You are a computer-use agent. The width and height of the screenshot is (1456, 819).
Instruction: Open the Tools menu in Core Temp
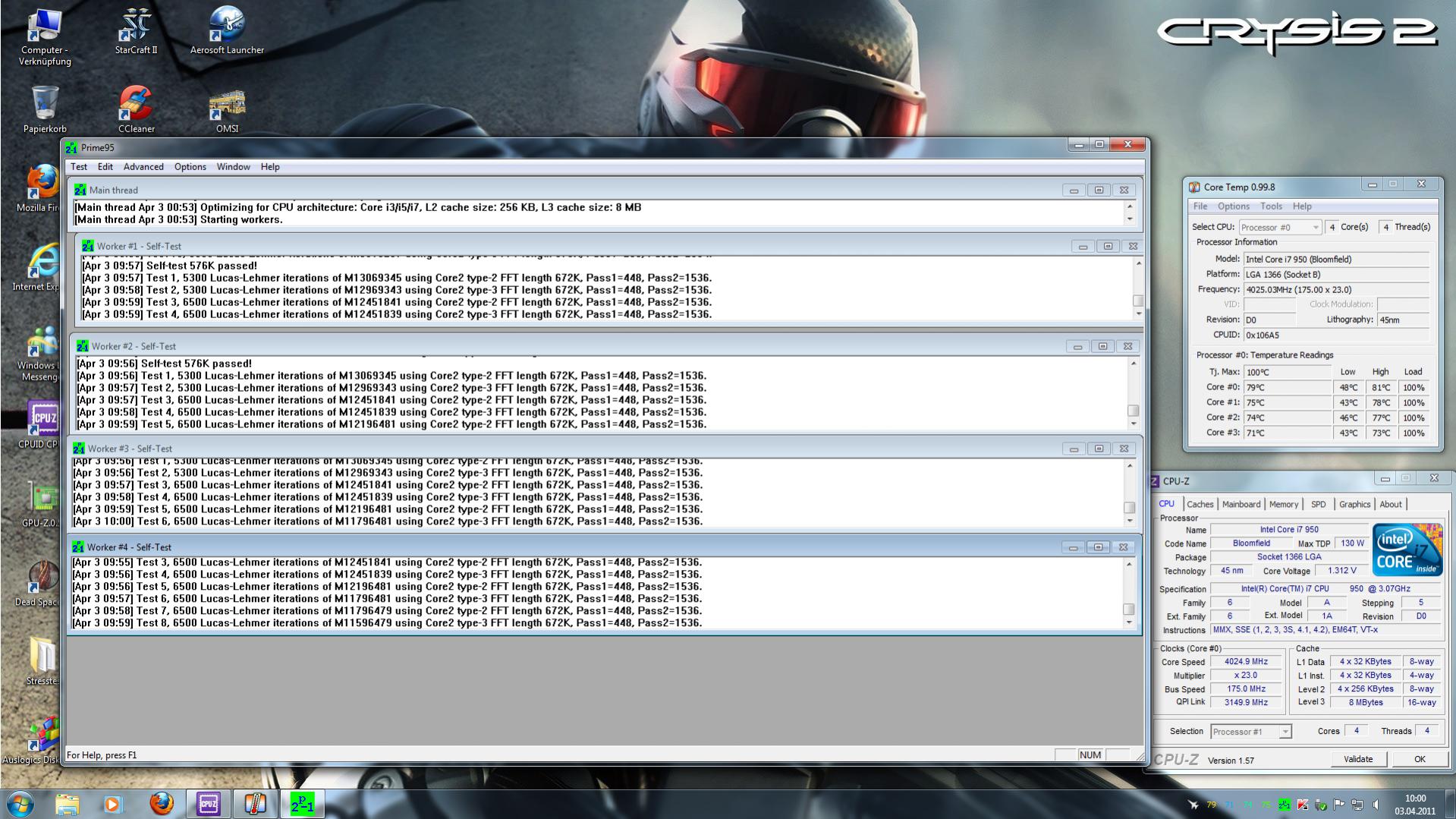tap(1271, 206)
